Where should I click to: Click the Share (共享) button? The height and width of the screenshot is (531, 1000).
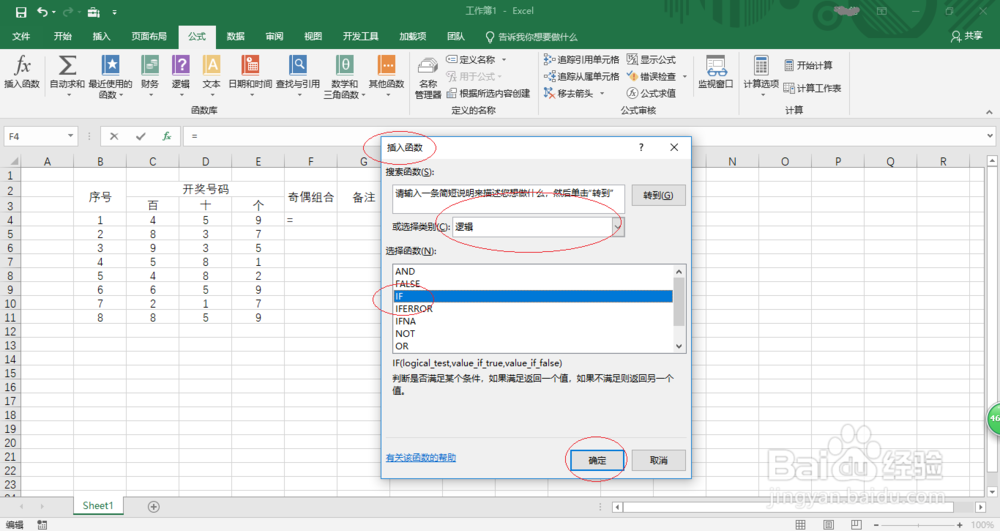click(x=967, y=36)
